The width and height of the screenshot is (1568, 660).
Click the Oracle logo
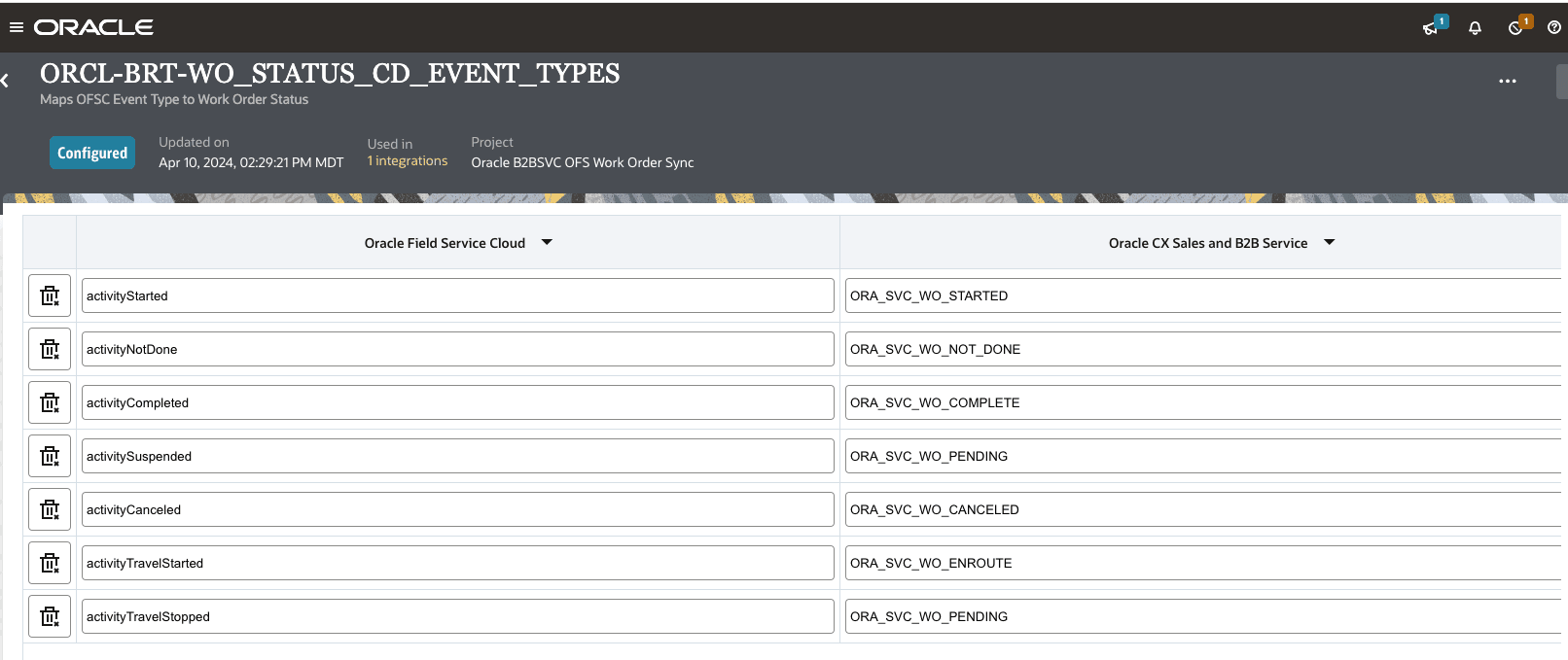[x=93, y=27]
